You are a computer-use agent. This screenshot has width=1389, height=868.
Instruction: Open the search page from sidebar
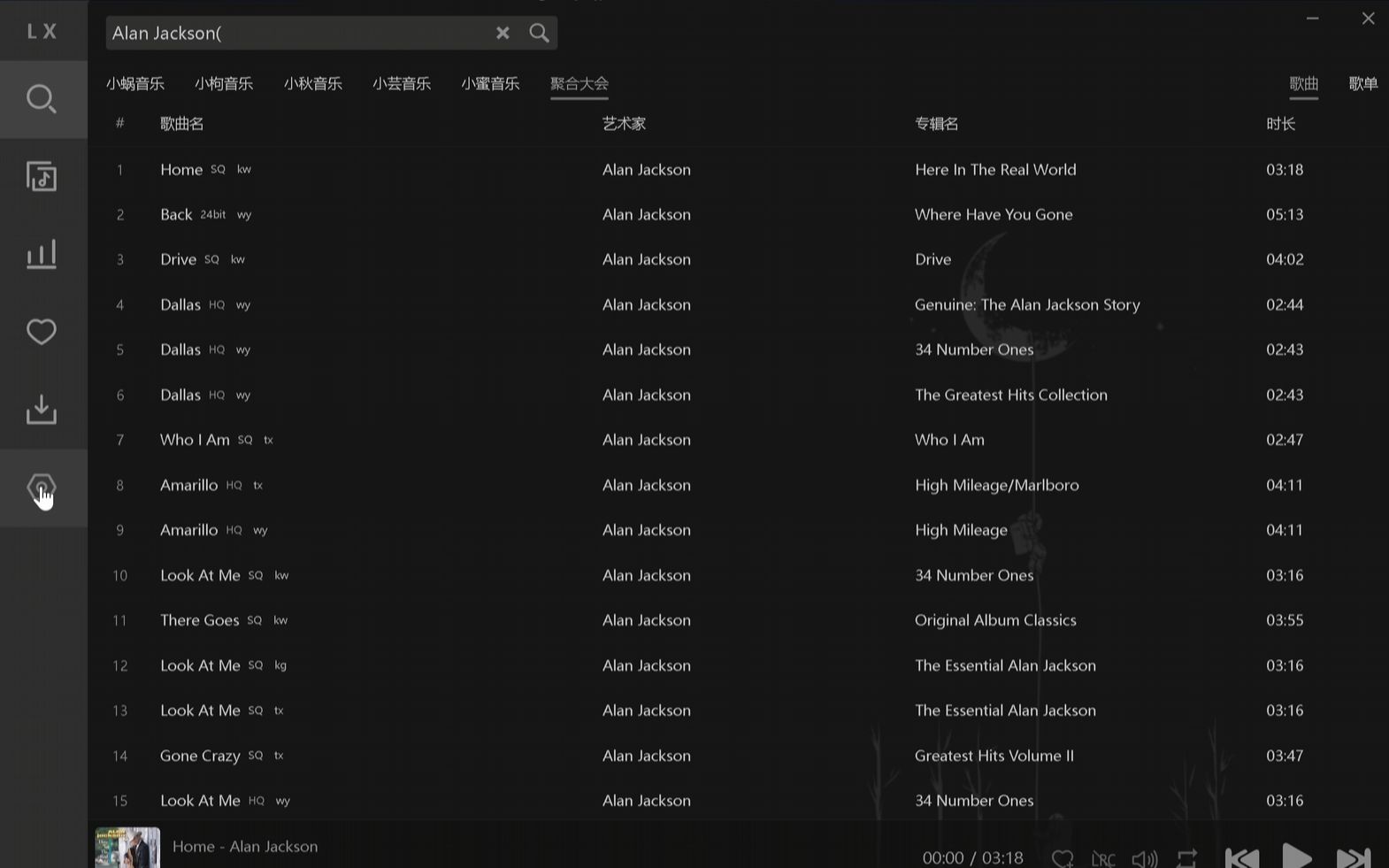coord(42,99)
